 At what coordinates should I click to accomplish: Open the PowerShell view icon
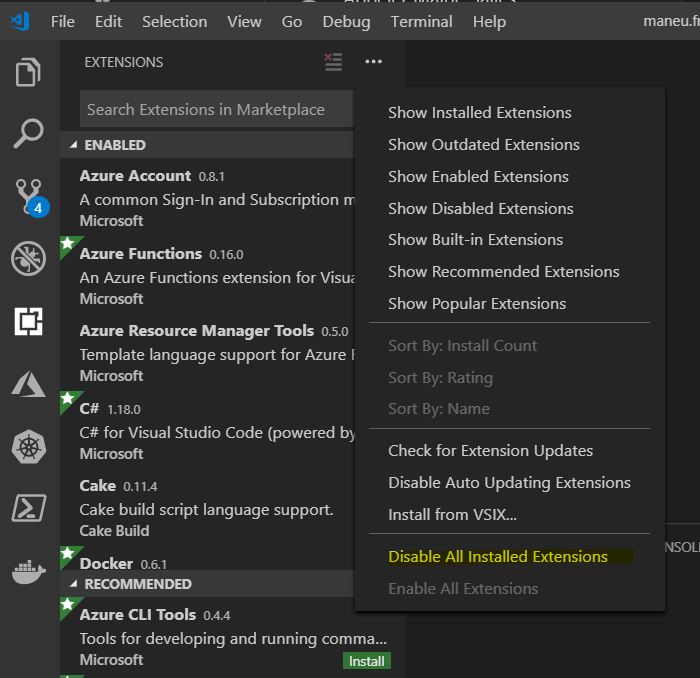coord(29,508)
